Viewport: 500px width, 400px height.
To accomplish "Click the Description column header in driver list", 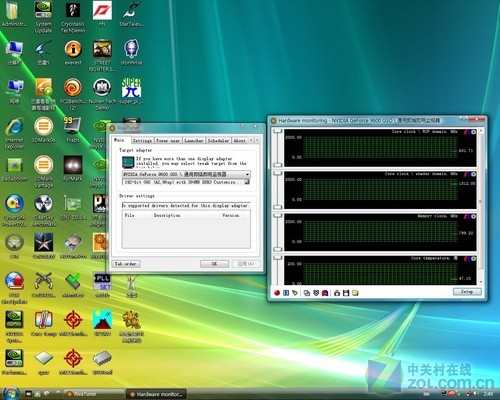I will (185, 215).
